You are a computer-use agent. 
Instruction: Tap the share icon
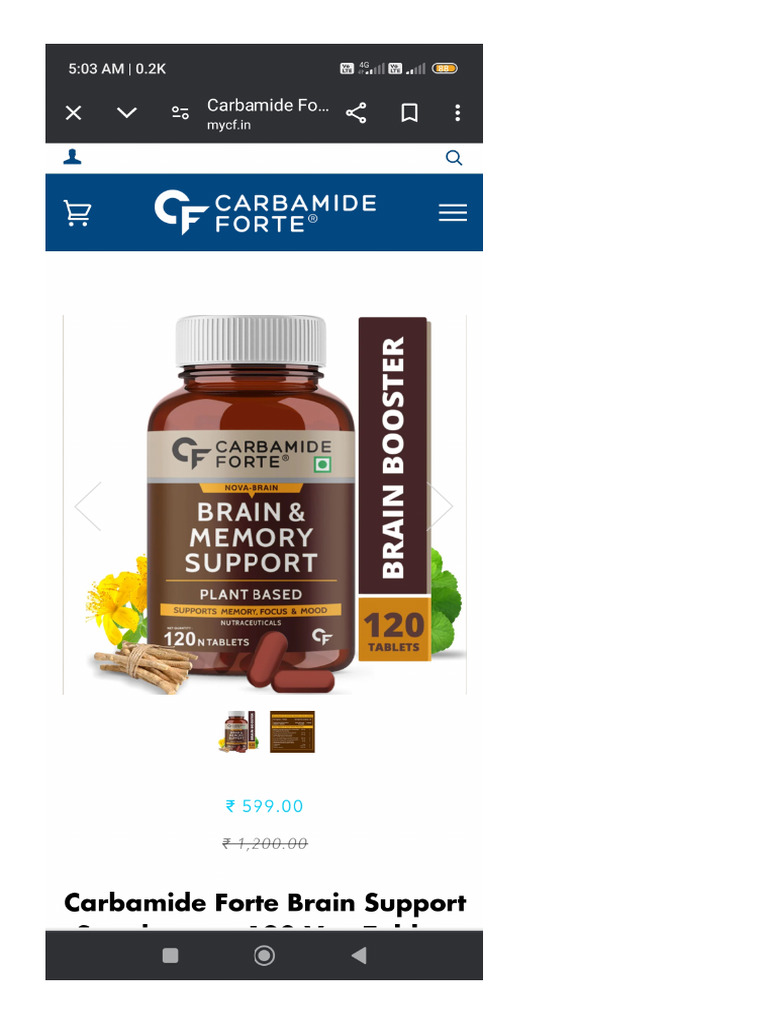coord(356,113)
